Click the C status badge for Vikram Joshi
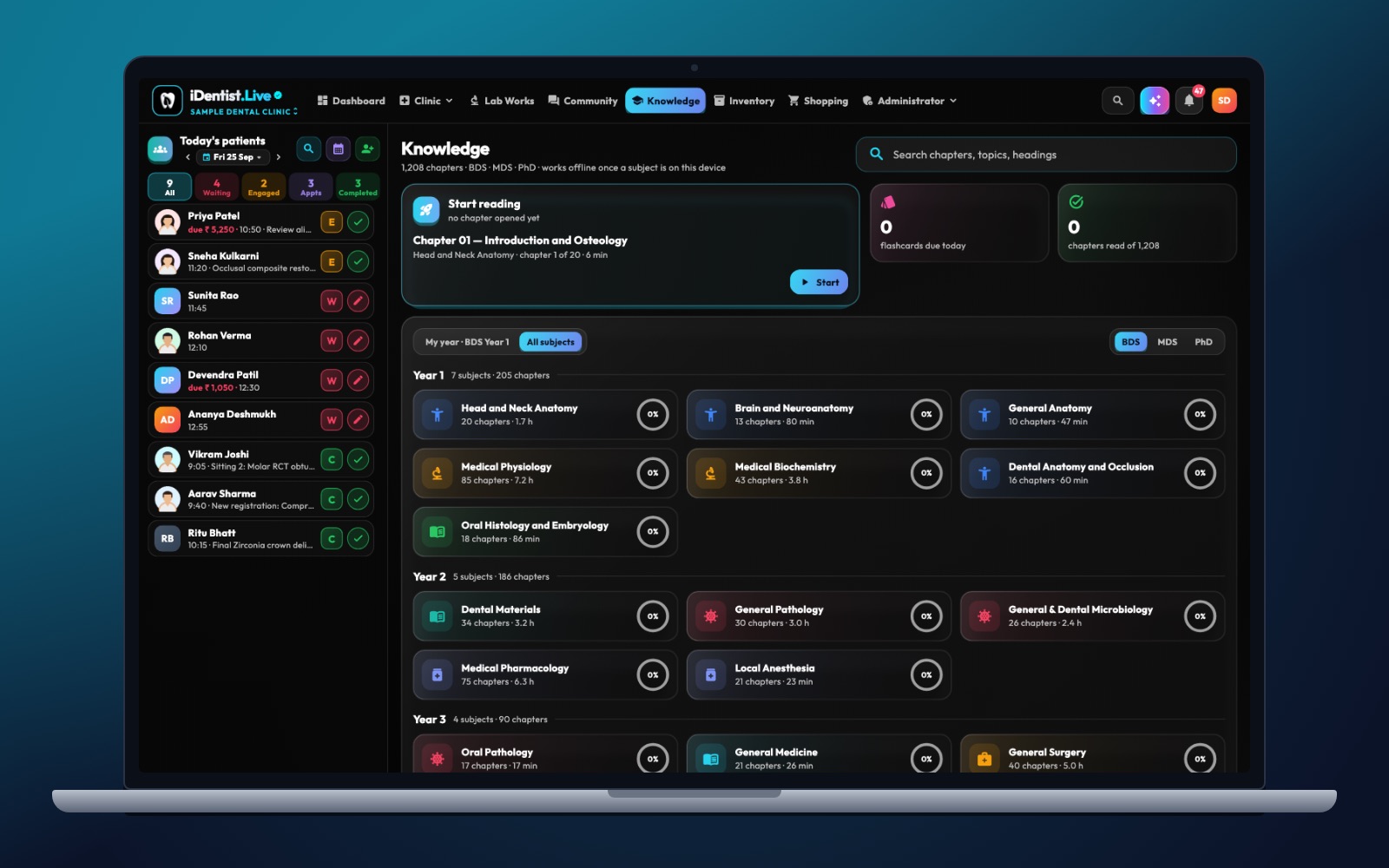 pyautogui.click(x=332, y=460)
